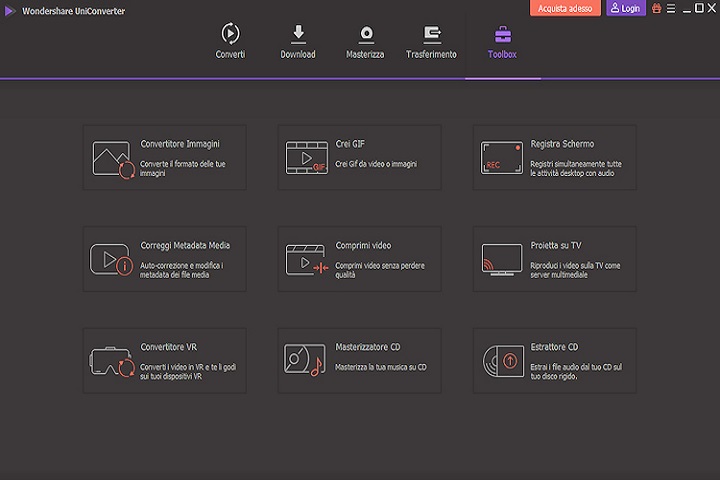720x480 pixels.
Task: Click the Login button
Action: [626, 8]
